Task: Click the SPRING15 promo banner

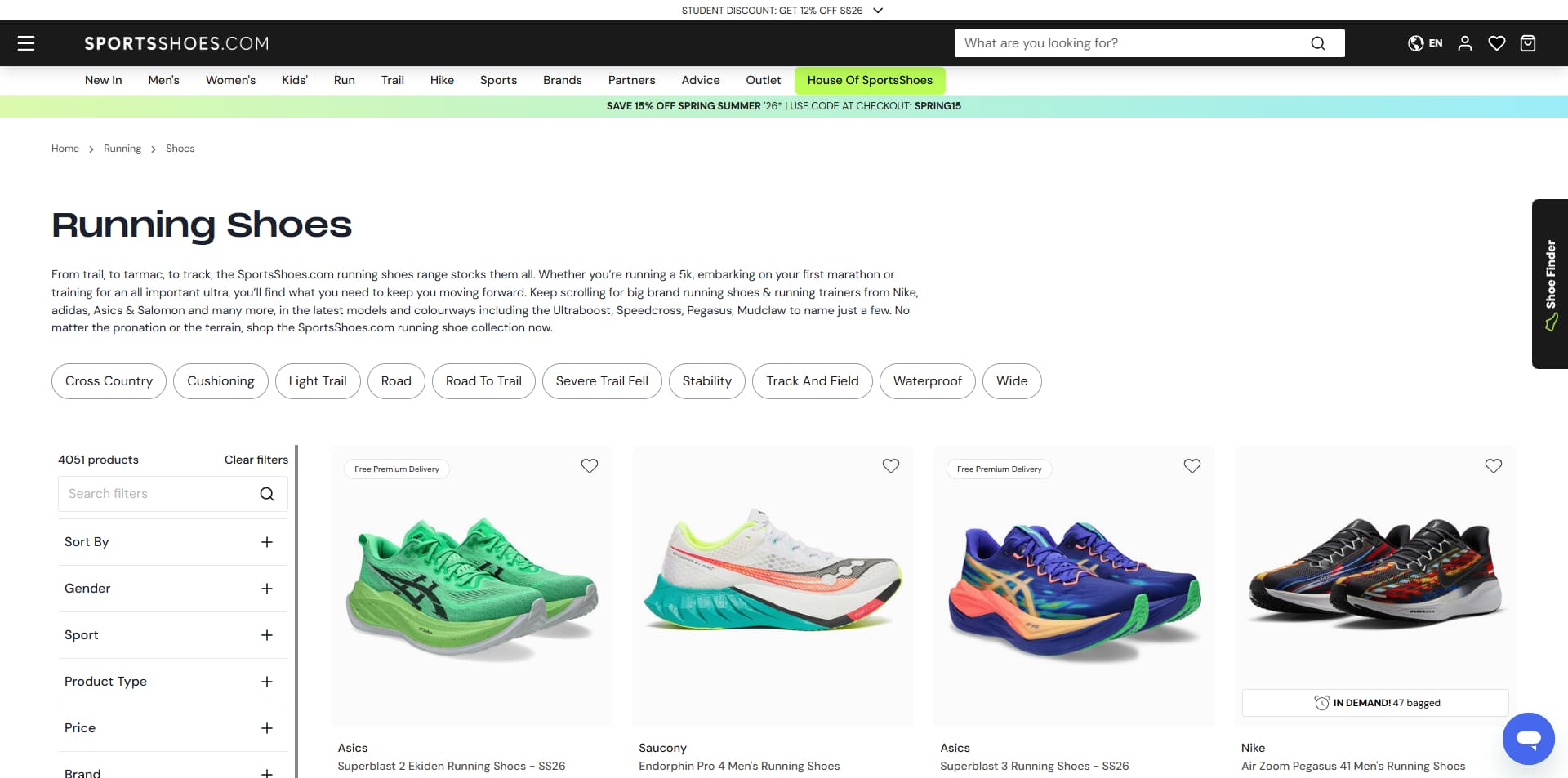Action: pos(784,106)
